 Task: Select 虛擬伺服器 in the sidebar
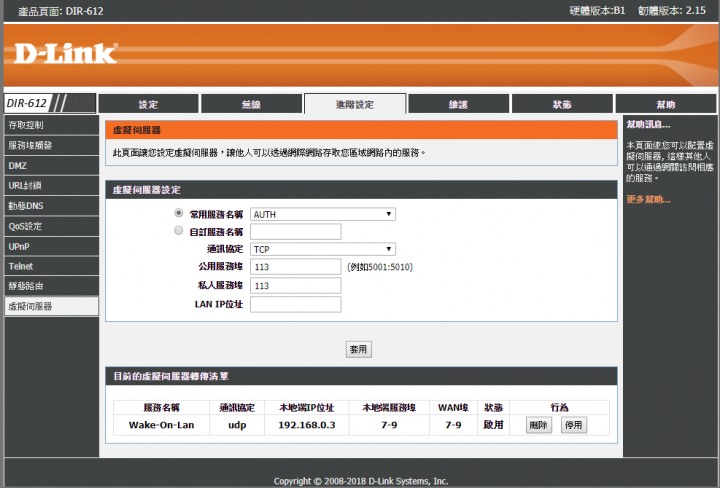tap(51, 306)
